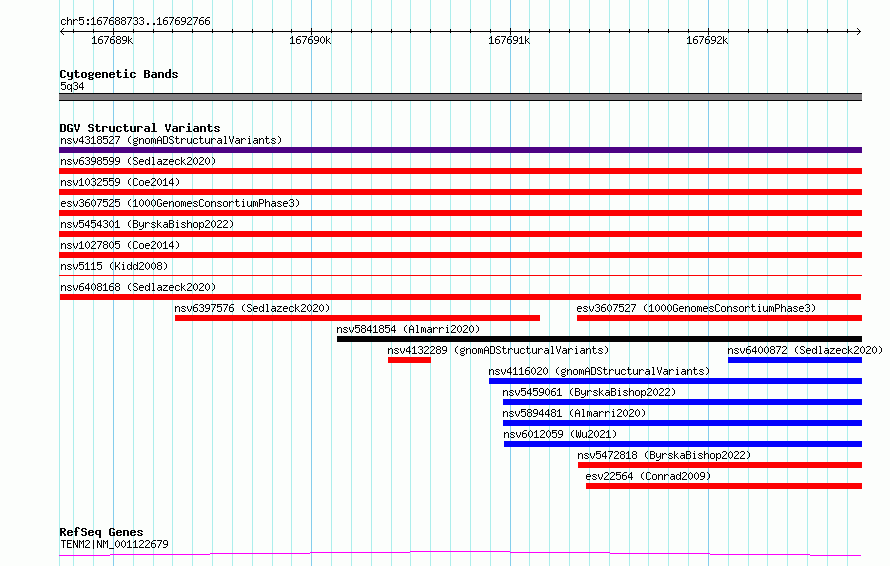890x566 pixels.
Task: Click the 167692k ruler label
Action: 707,40
